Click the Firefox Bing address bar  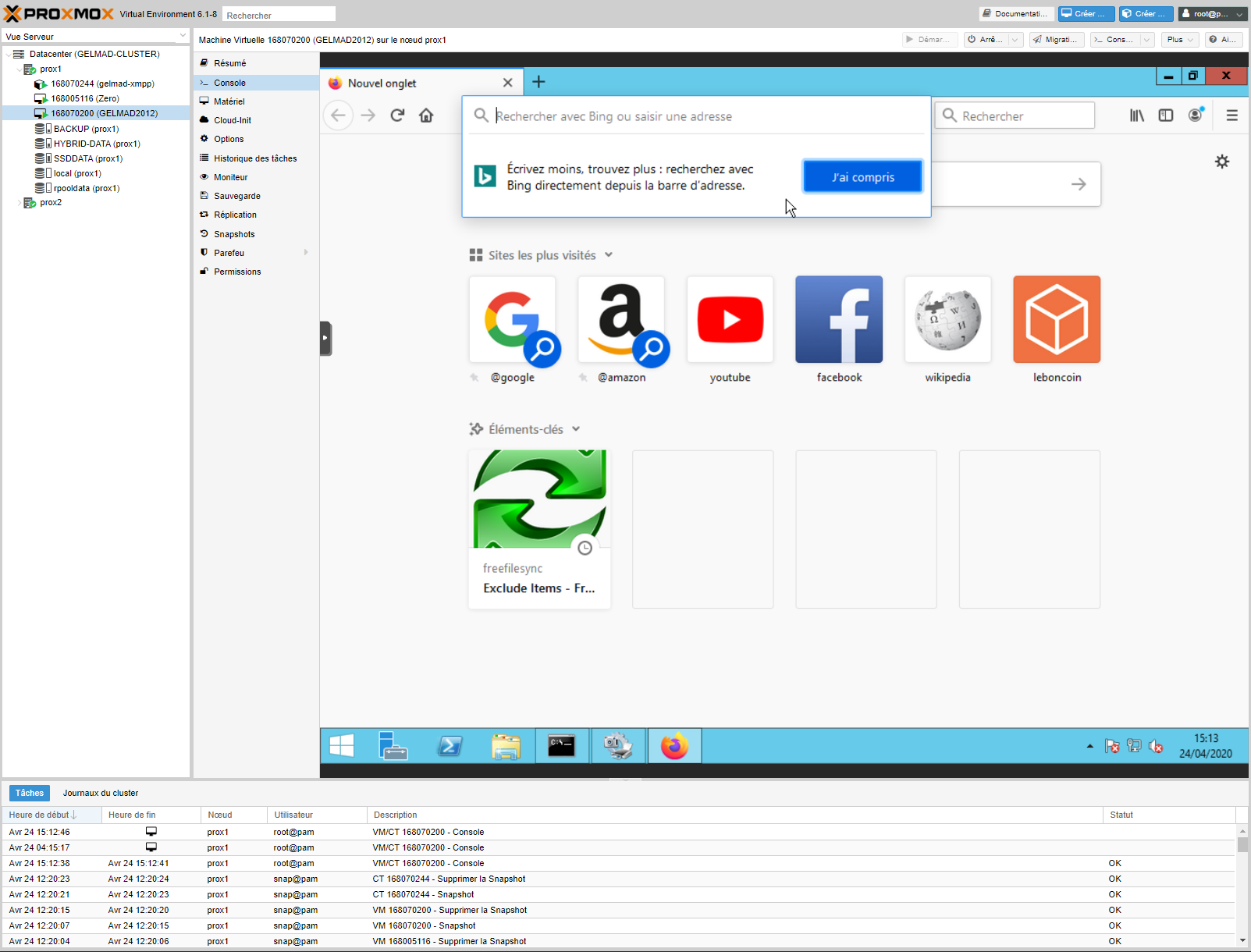[695, 116]
